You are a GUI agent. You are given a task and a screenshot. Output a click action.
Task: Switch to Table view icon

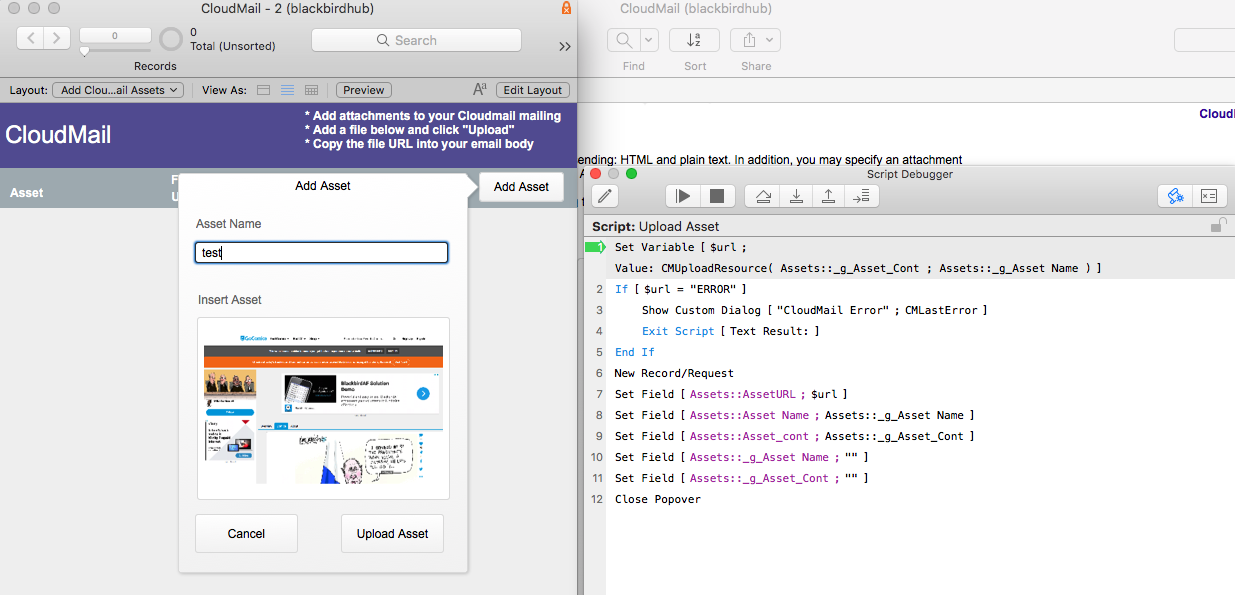point(312,90)
